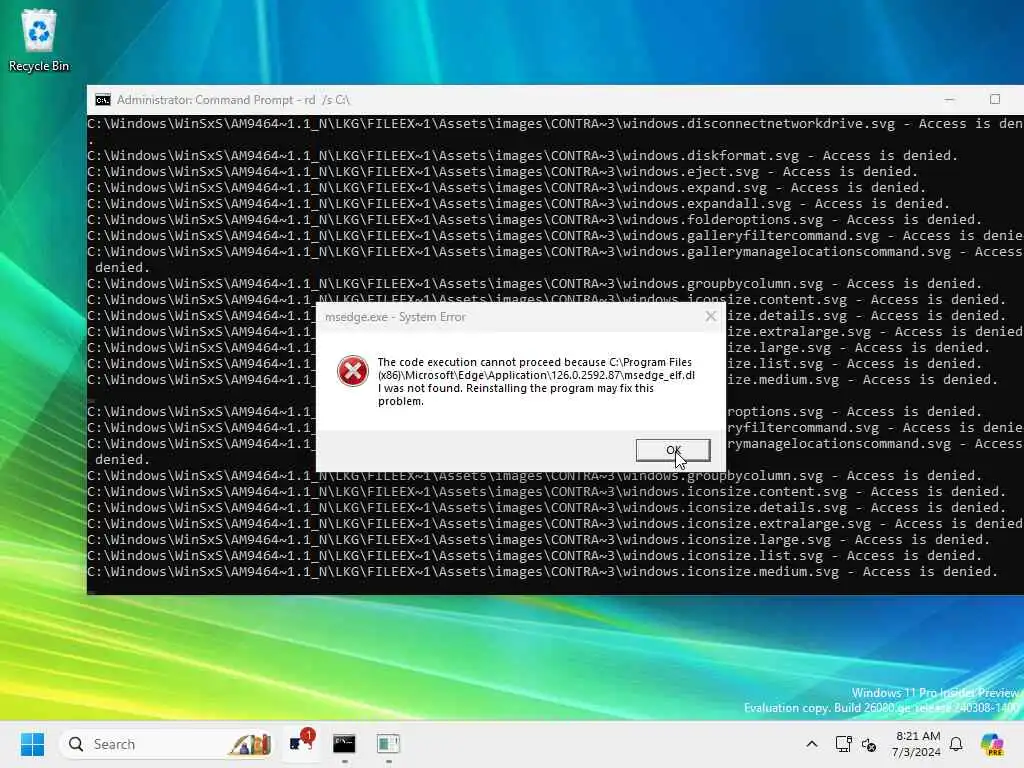
Task: Click the windows.expandall.svg output line
Action: 519,204
